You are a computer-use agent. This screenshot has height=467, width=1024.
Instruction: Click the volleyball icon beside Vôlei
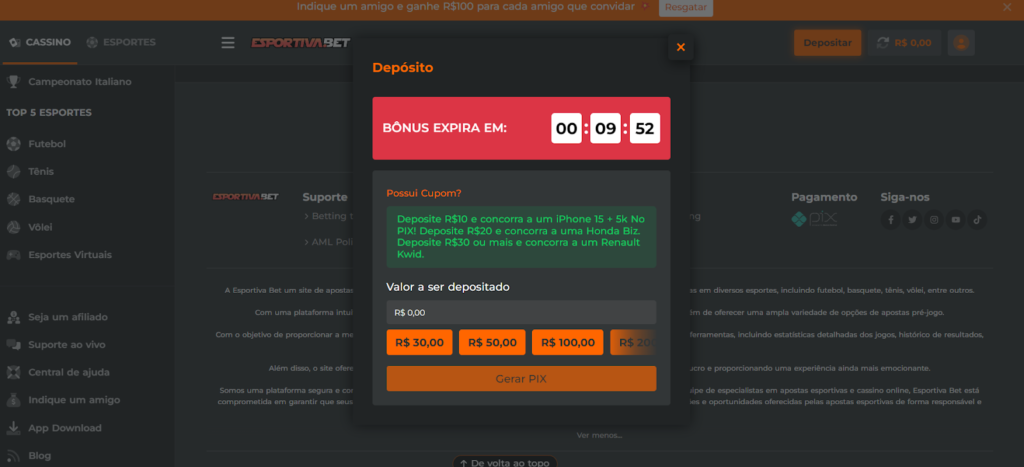tap(13, 227)
